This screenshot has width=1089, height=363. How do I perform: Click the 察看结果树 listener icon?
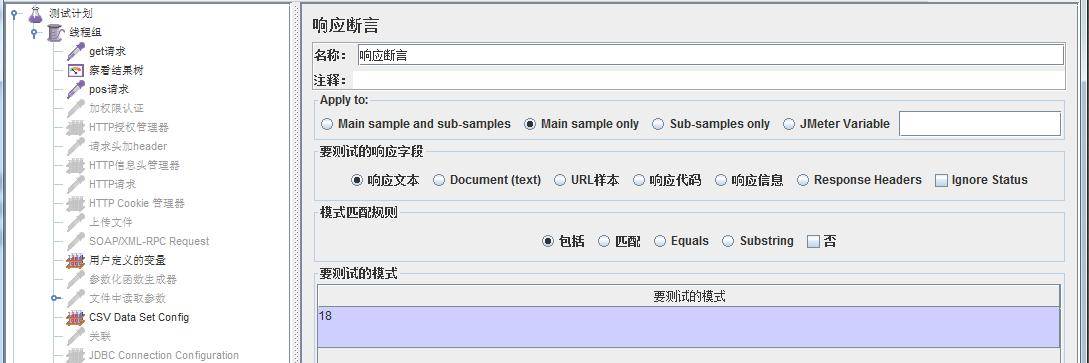click(x=76, y=70)
